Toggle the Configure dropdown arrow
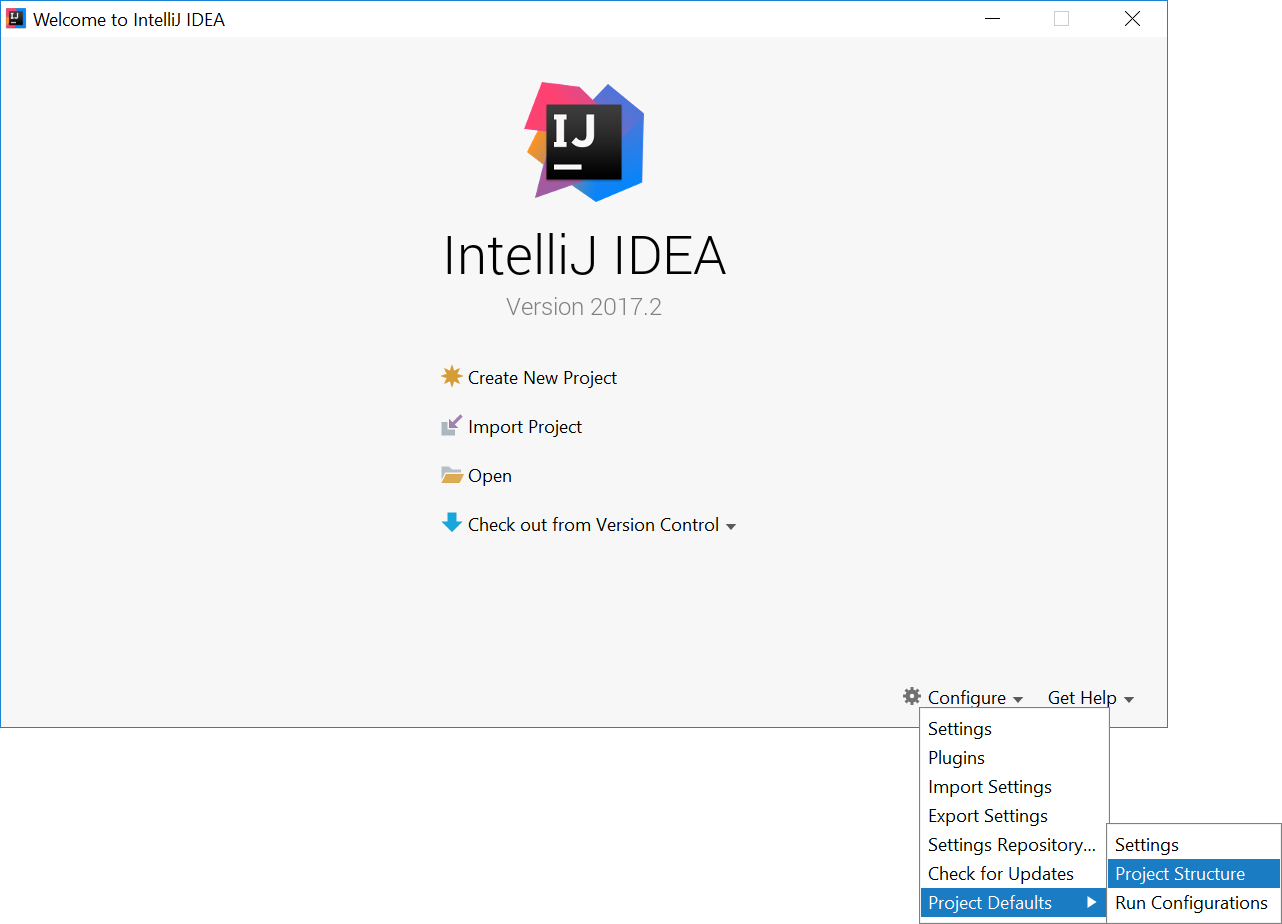 1017,700
